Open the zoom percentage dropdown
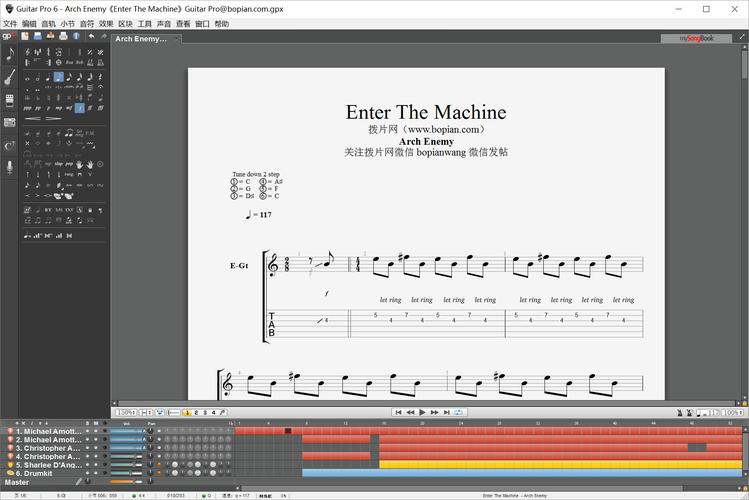The height and width of the screenshot is (500, 749). (x=127, y=412)
